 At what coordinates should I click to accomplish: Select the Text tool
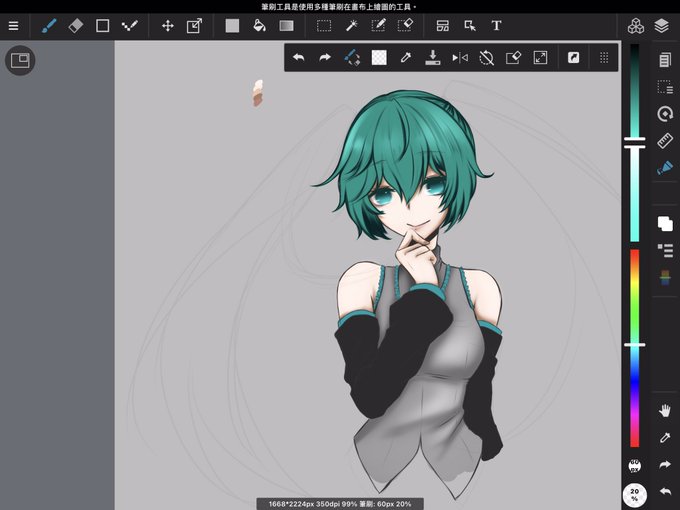(x=497, y=26)
